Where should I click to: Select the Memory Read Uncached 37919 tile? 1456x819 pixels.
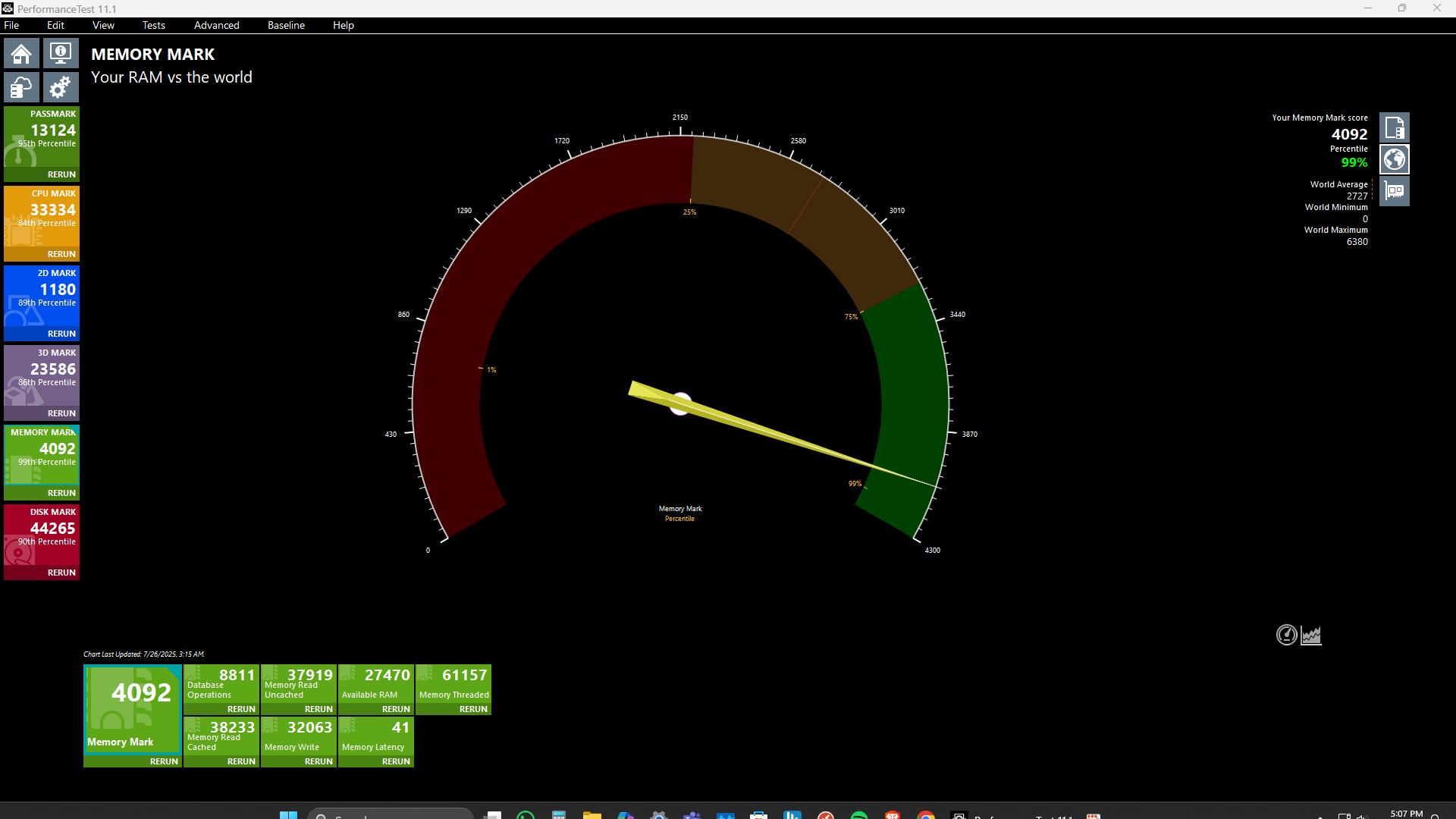click(299, 683)
